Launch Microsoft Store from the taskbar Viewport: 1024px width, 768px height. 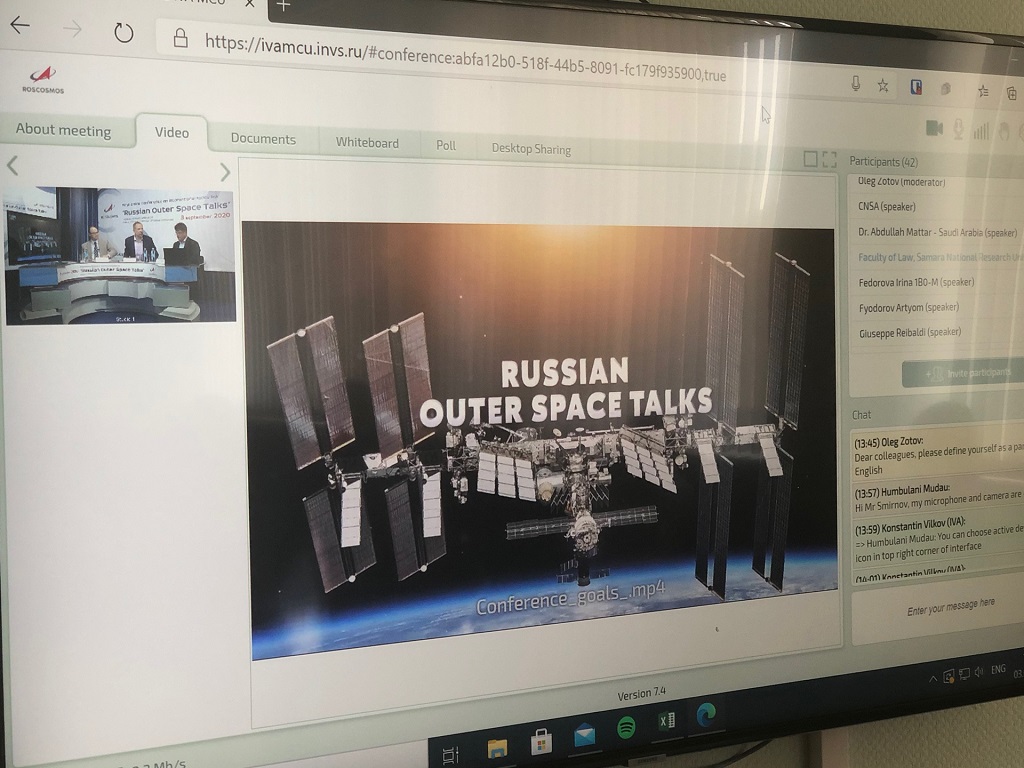coord(541,743)
